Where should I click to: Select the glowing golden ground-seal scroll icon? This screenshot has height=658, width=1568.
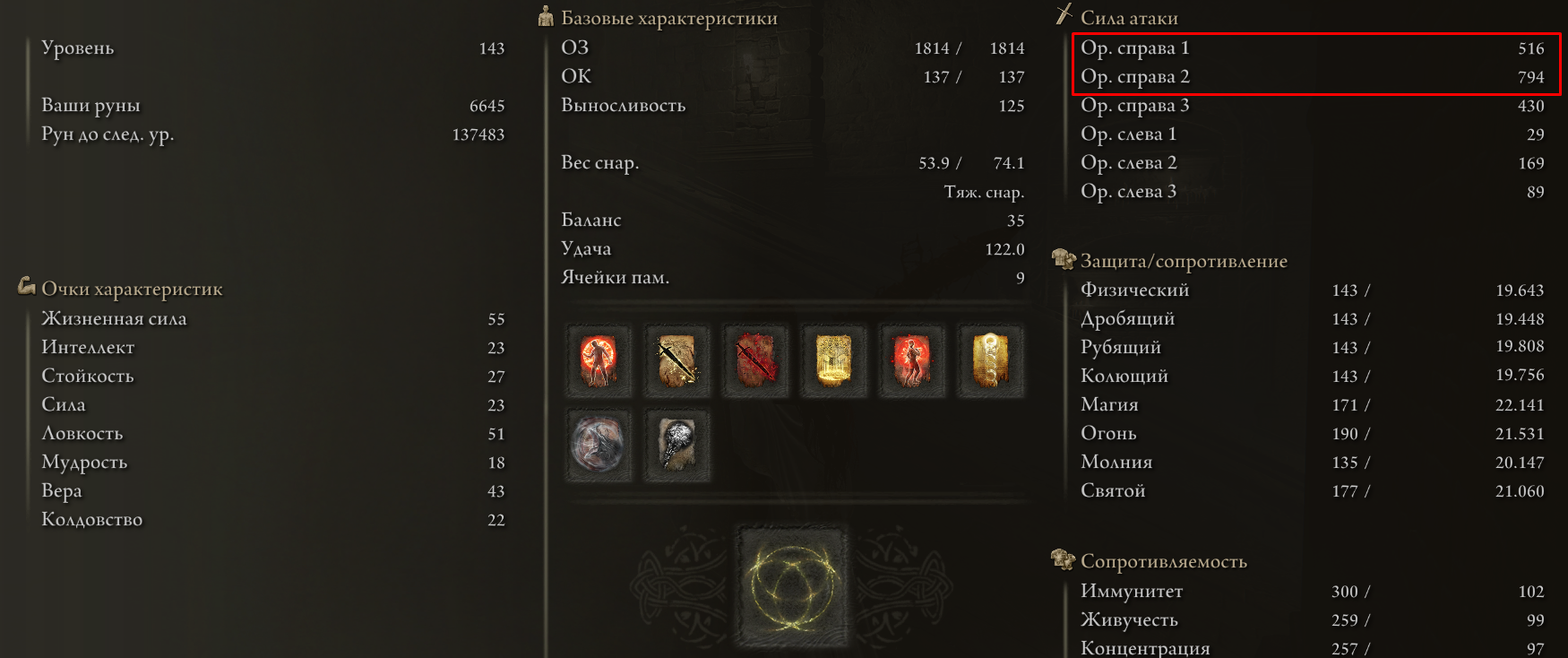pyautogui.click(x=834, y=360)
